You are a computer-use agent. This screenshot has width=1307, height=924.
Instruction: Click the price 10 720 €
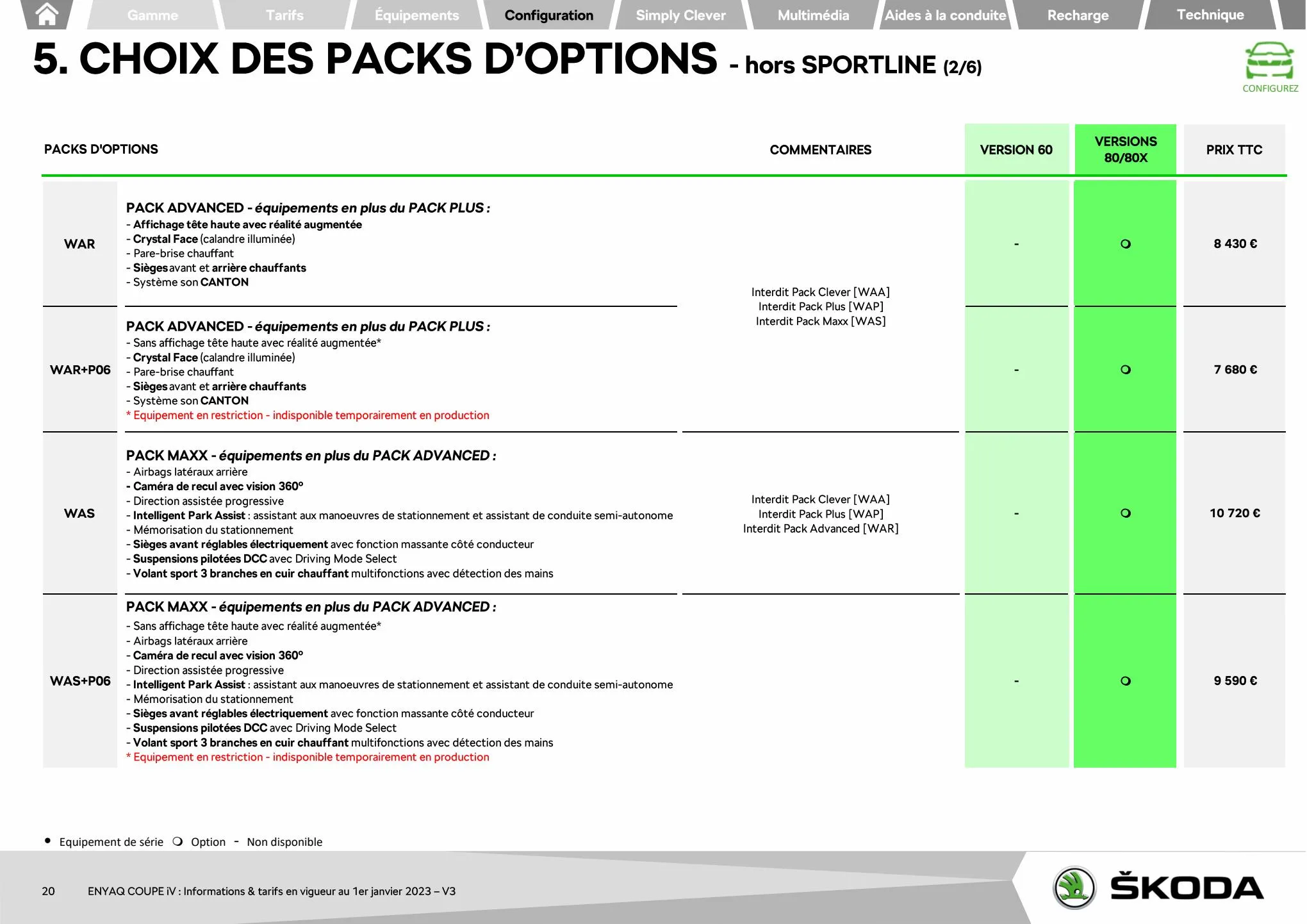coord(1235,513)
